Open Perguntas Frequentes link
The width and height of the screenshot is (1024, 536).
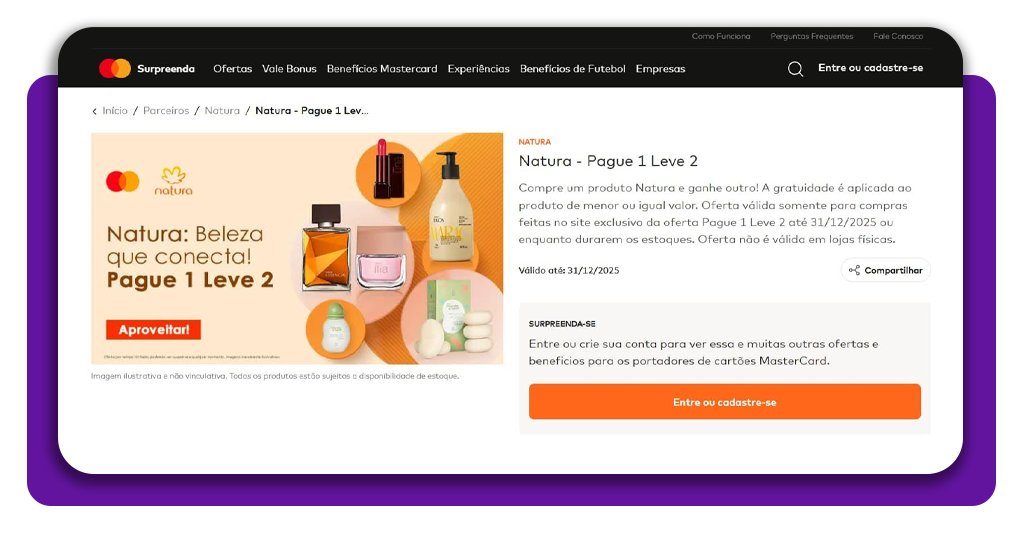(x=812, y=37)
